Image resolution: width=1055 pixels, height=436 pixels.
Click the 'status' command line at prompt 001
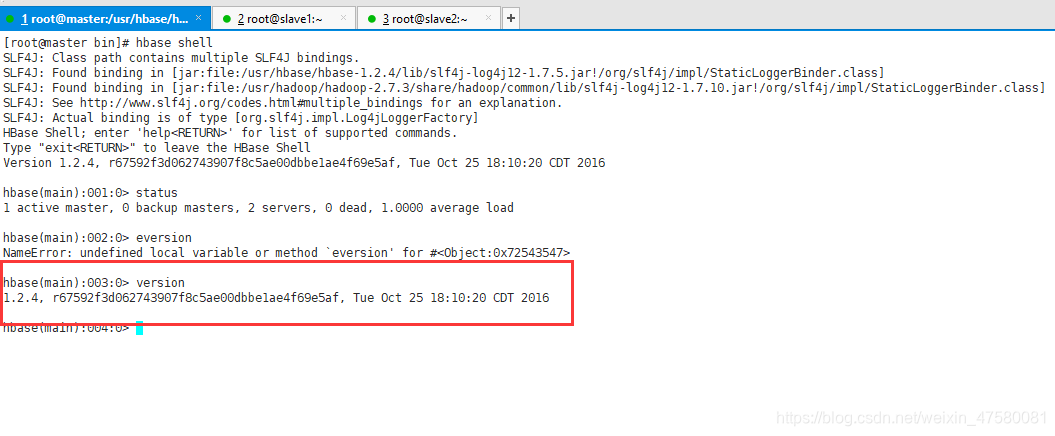pos(90,193)
